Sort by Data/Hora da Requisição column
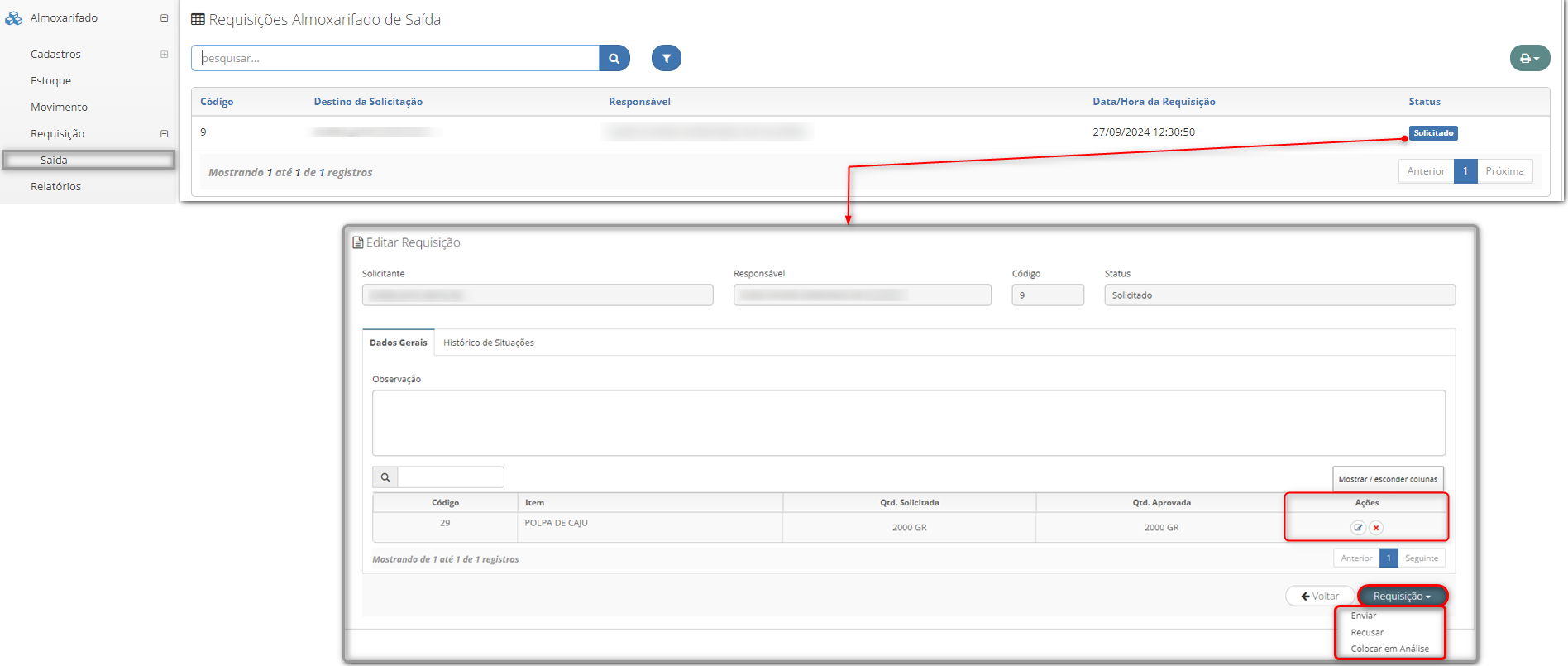The image size is (1568, 666). [x=1154, y=102]
